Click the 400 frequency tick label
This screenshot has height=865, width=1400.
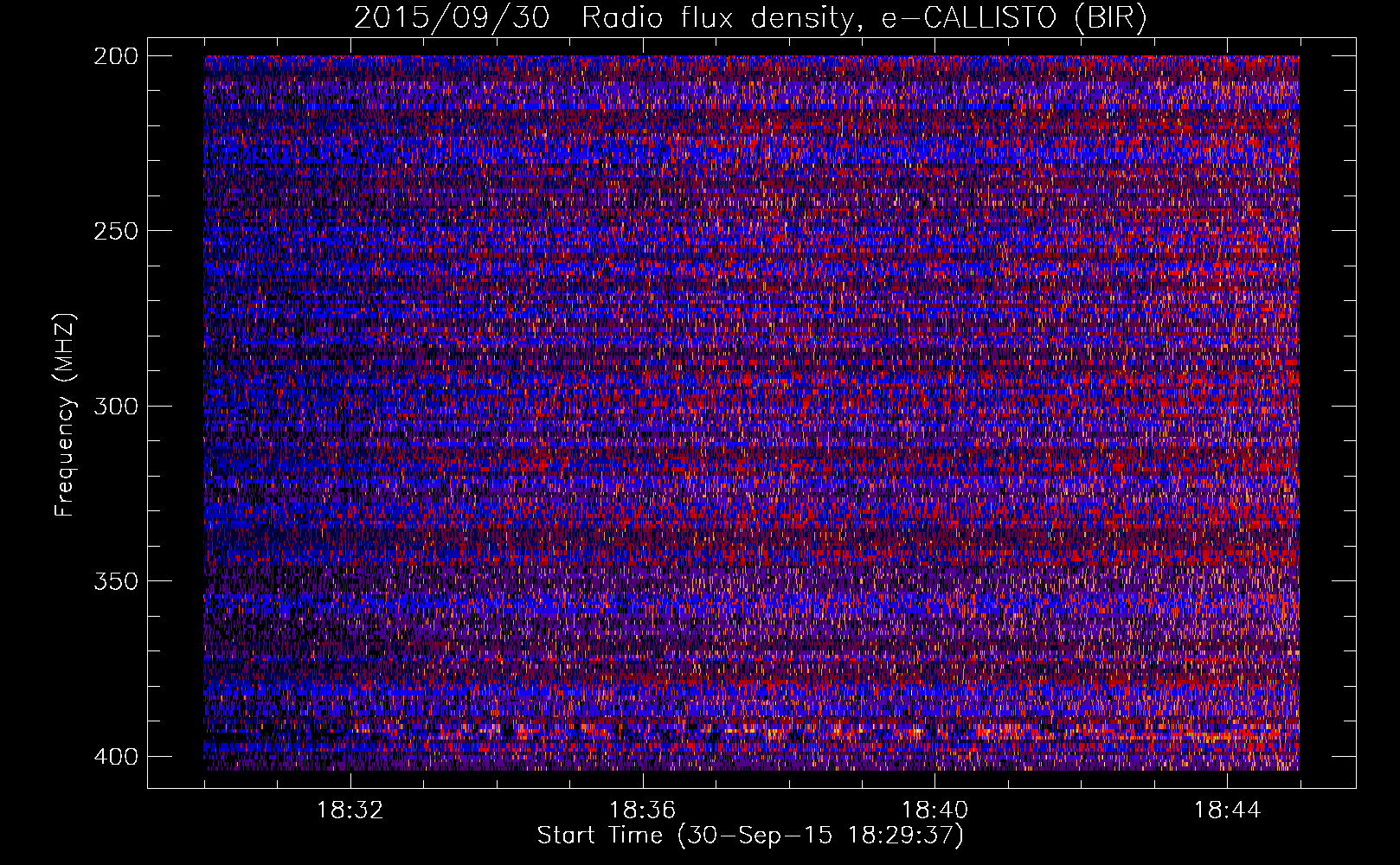pyautogui.click(x=115, y=756)
